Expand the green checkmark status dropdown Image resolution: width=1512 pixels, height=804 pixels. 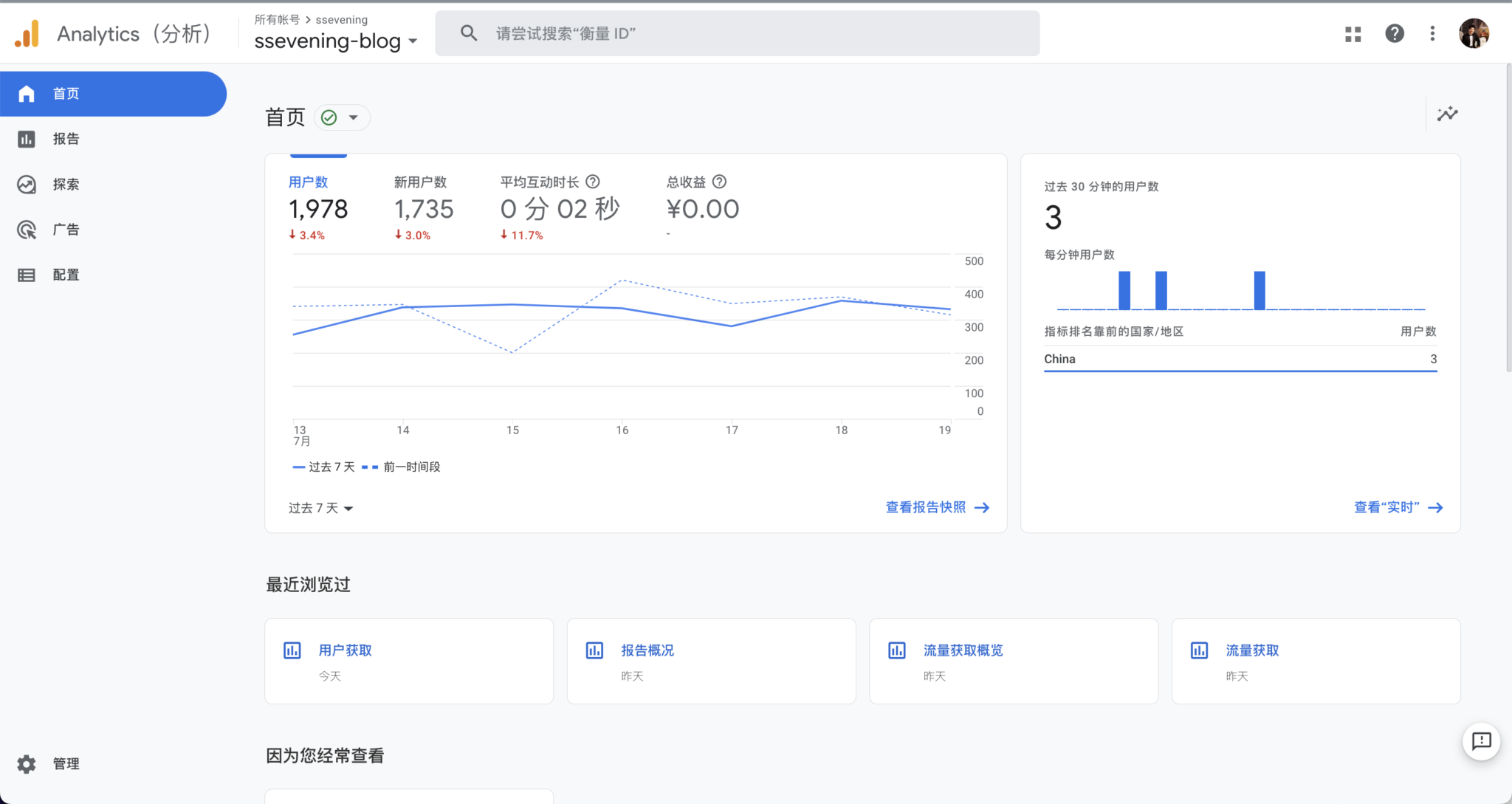click(x=342, y=117)
